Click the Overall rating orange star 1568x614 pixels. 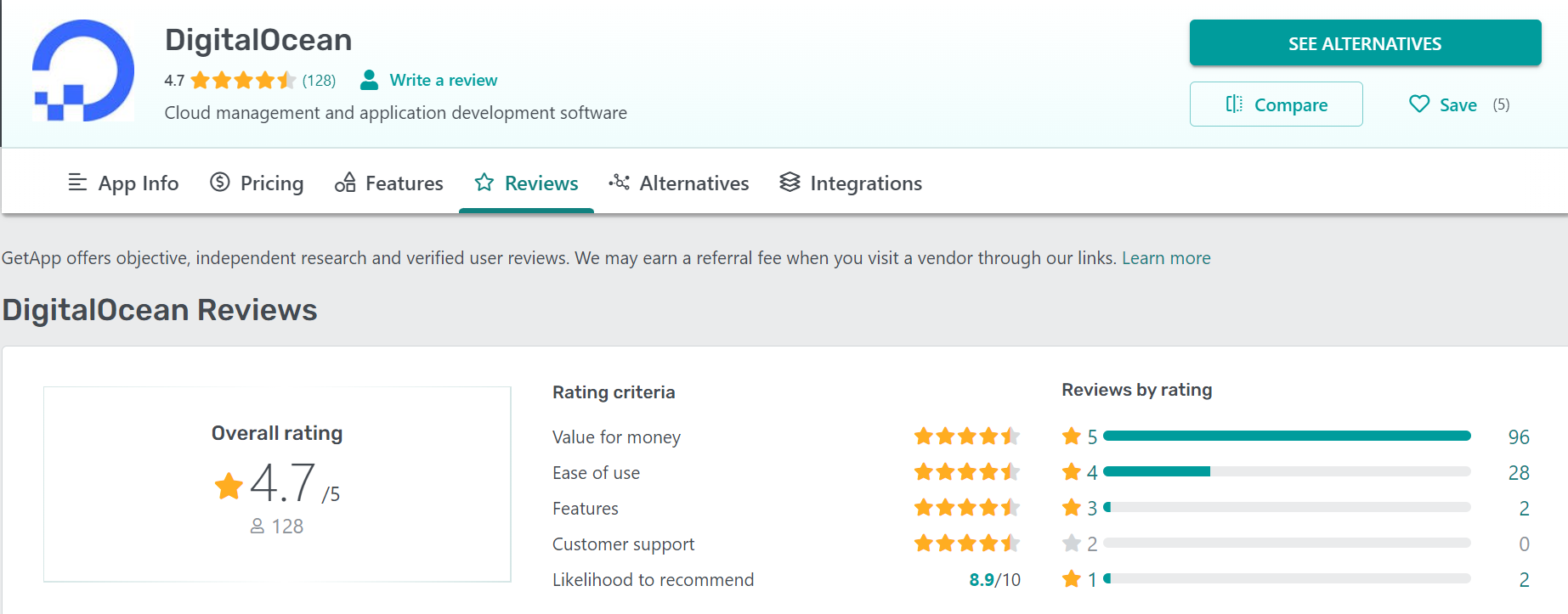[229, 486]
